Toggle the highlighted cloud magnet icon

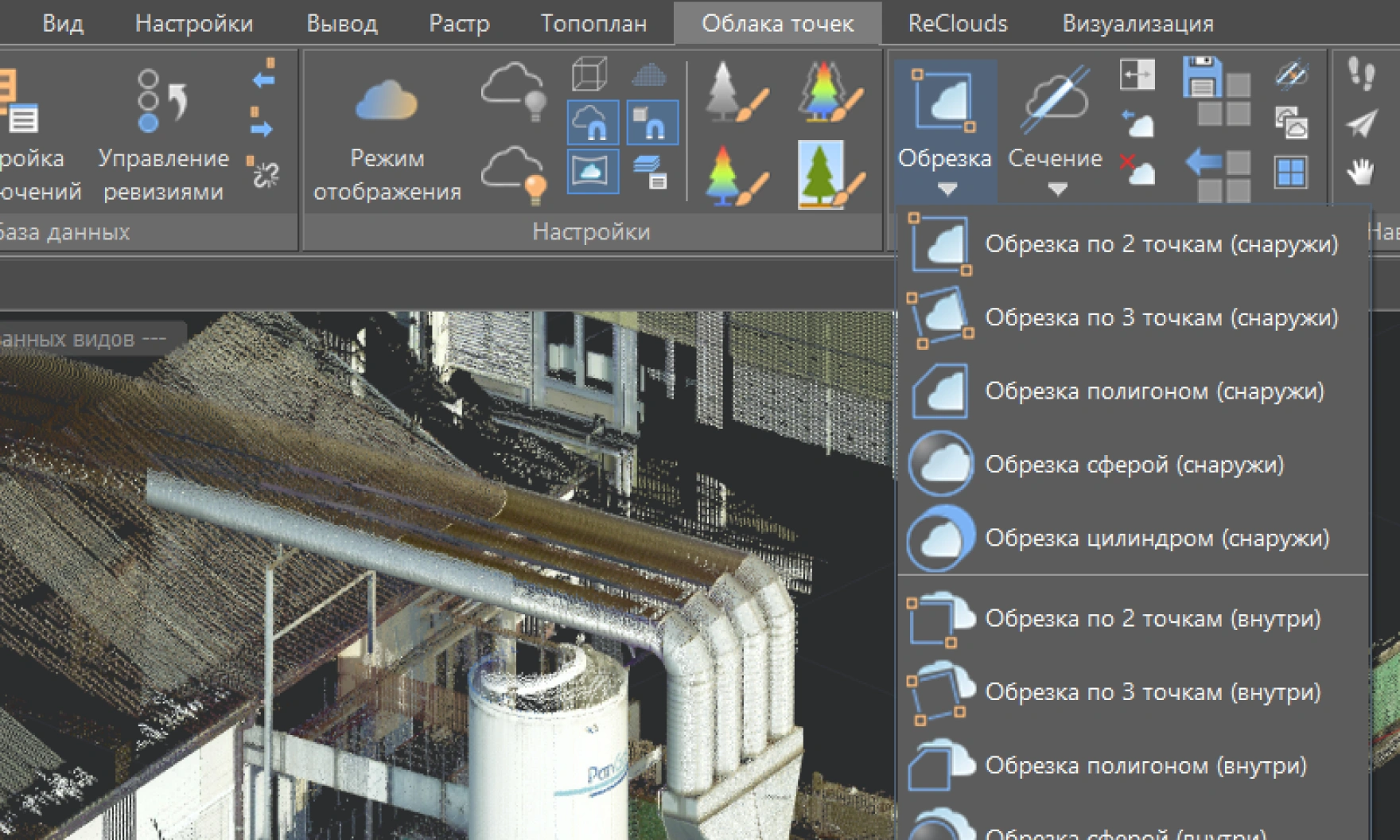click(x=593, y=122)
